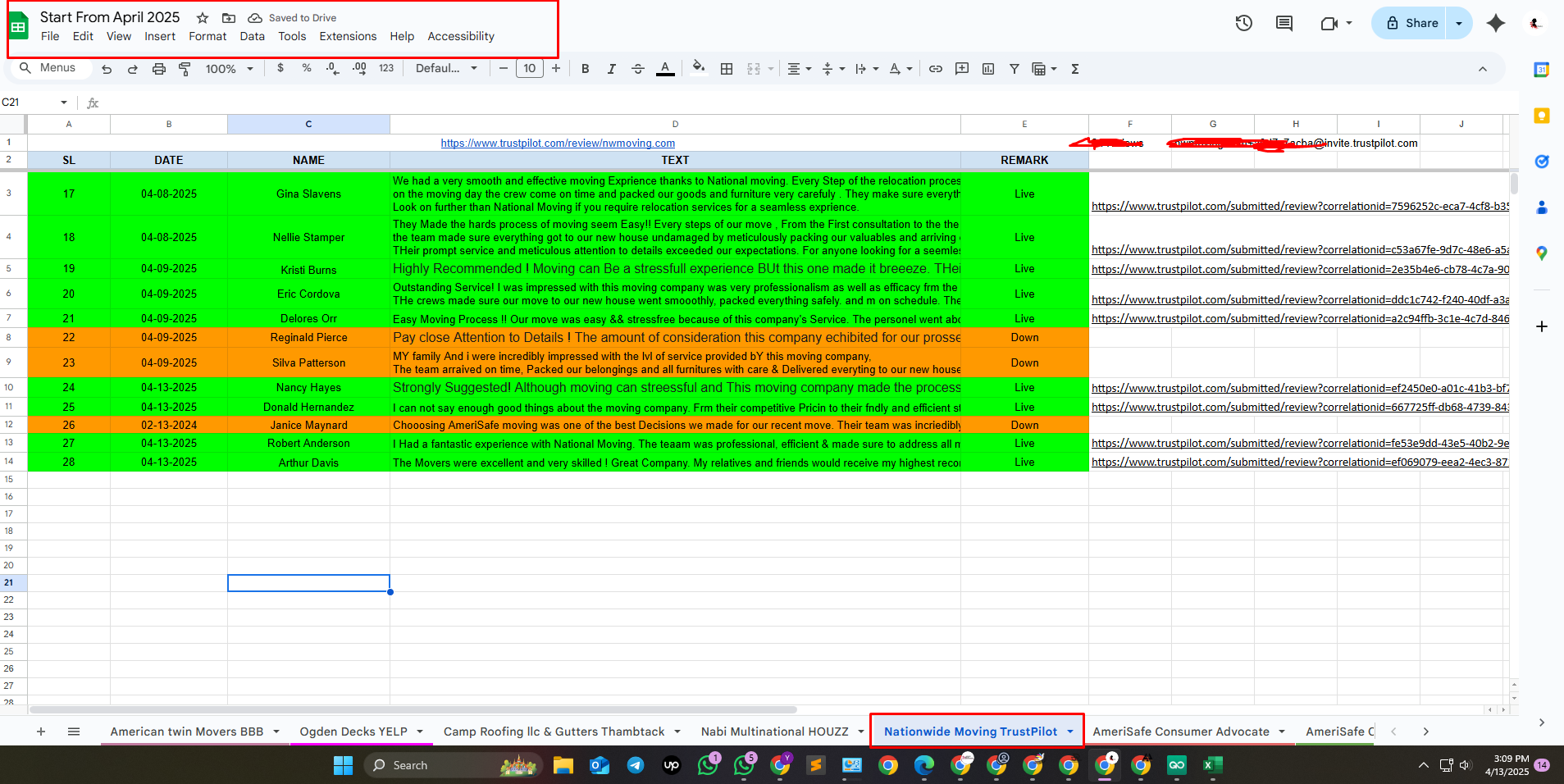Image resolution: width=1564 pixels, height=784 pixels.
Task: Click the Windows Start button
Action: coord(343,765)
